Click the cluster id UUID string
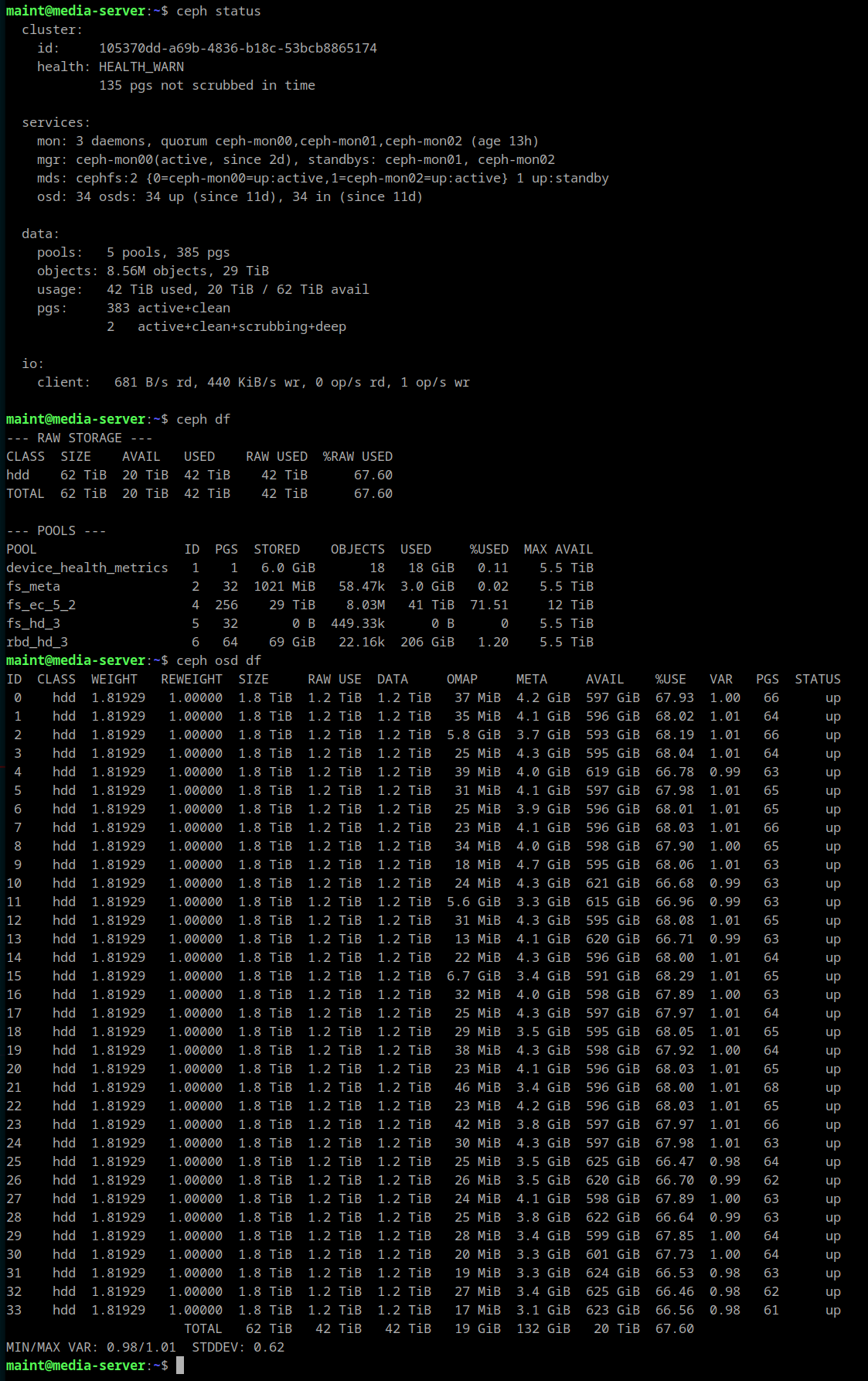868x1381 pixels. (x=237, y=49)
